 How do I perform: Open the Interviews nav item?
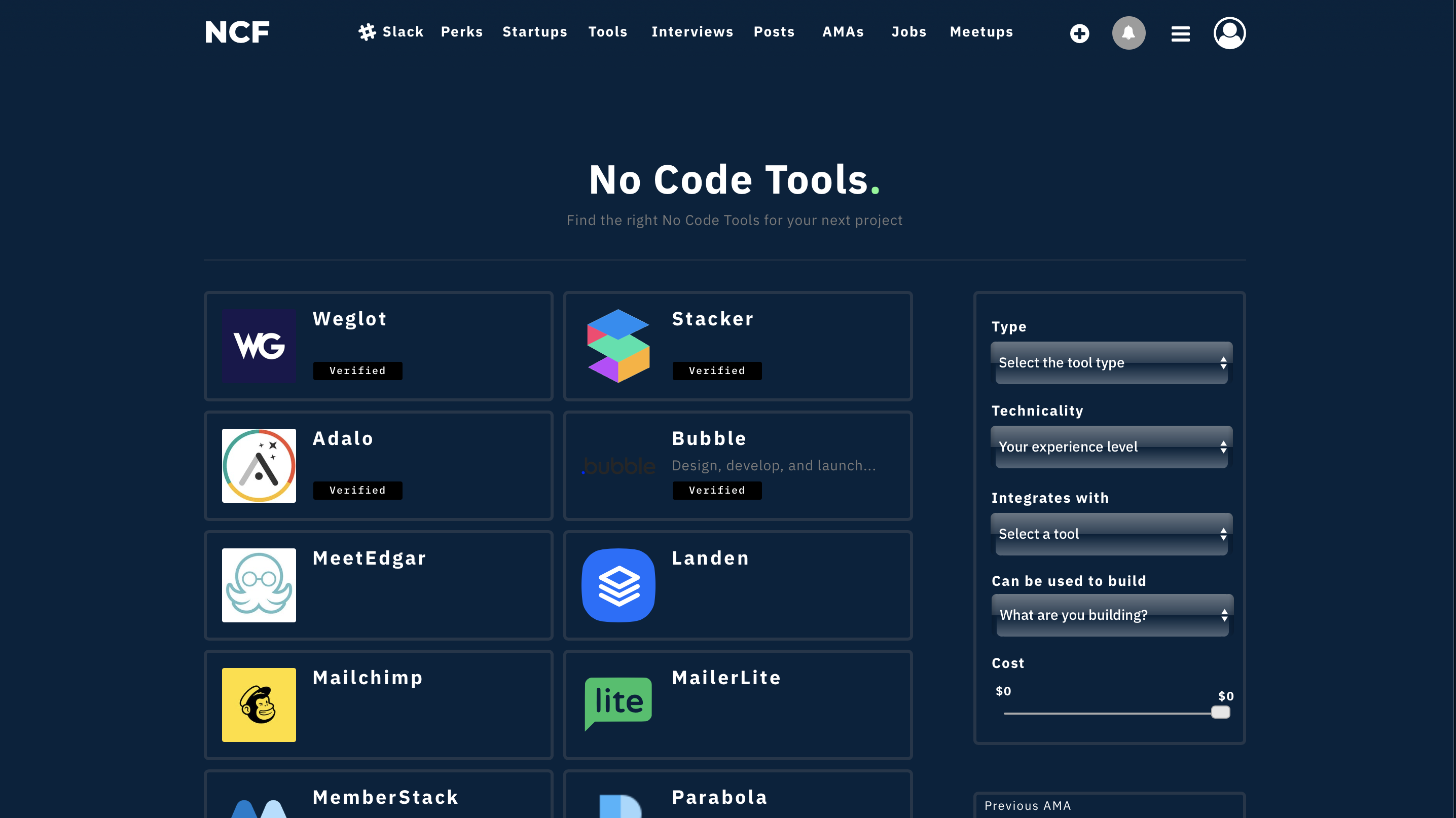692,32
